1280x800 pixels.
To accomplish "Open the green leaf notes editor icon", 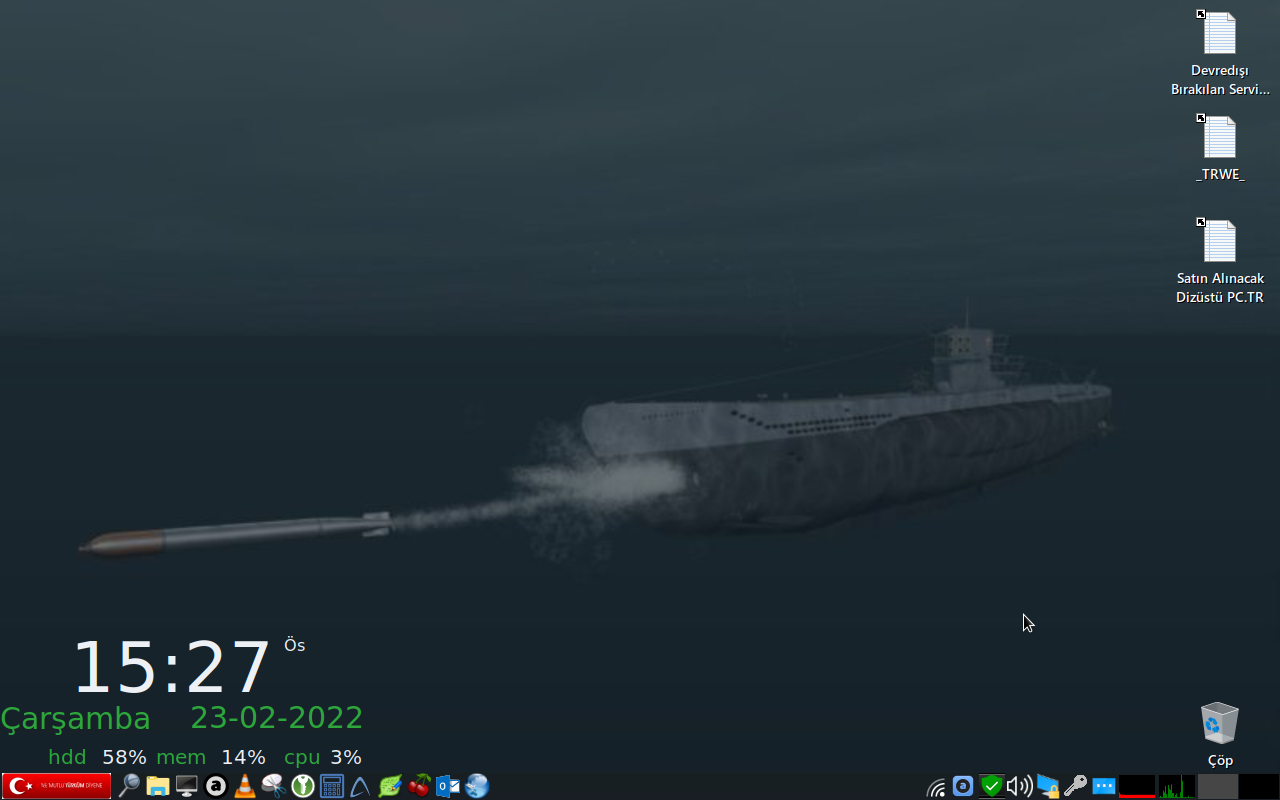I will click(390, 786).
